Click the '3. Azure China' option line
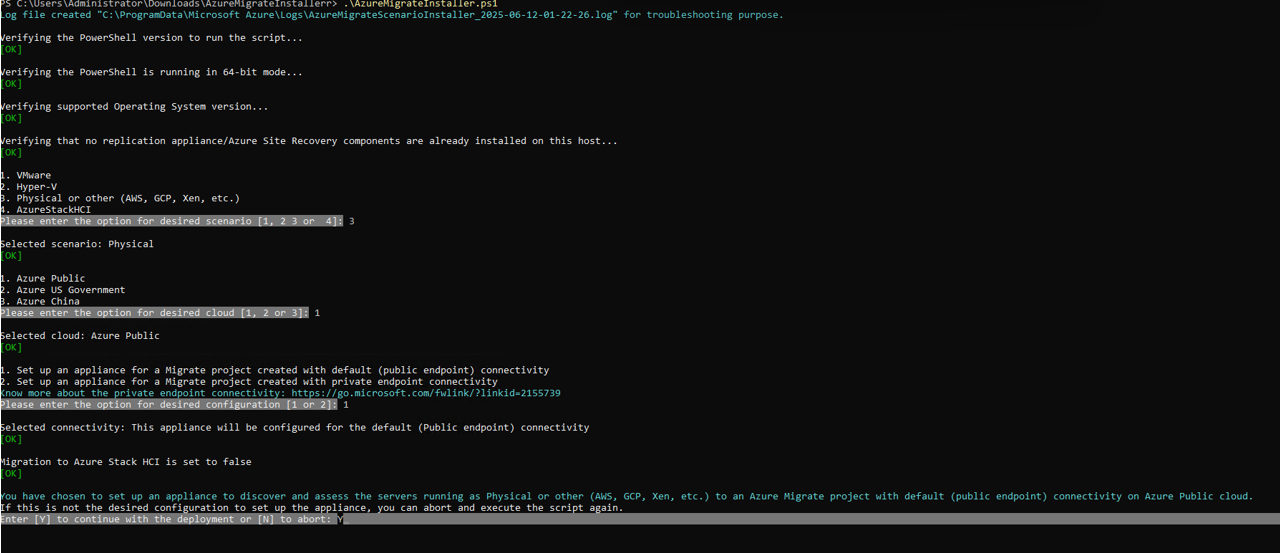The height and width of the screenshot is (553, 1280). point(40,301)
